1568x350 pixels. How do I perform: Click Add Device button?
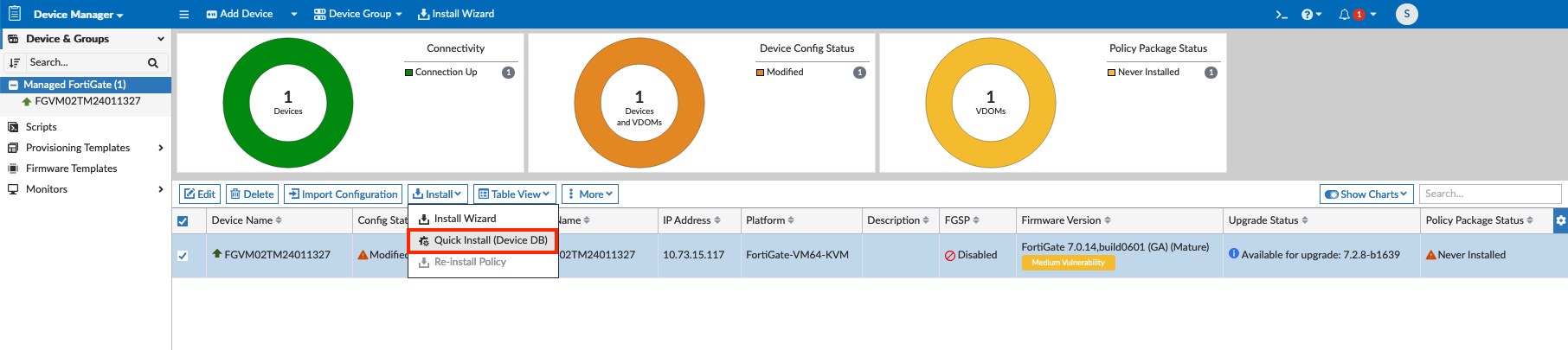tap(240, 14)
